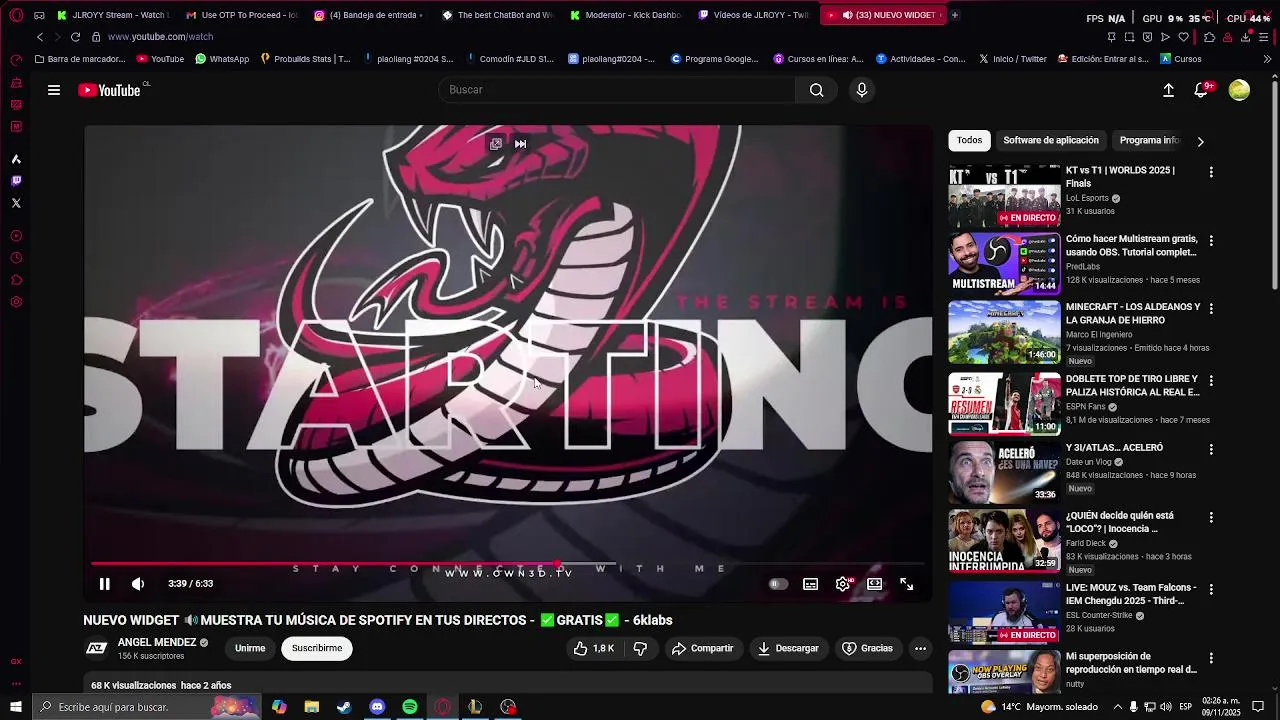
Task: Go to the YouTube home logo
Action: (110, 90)
